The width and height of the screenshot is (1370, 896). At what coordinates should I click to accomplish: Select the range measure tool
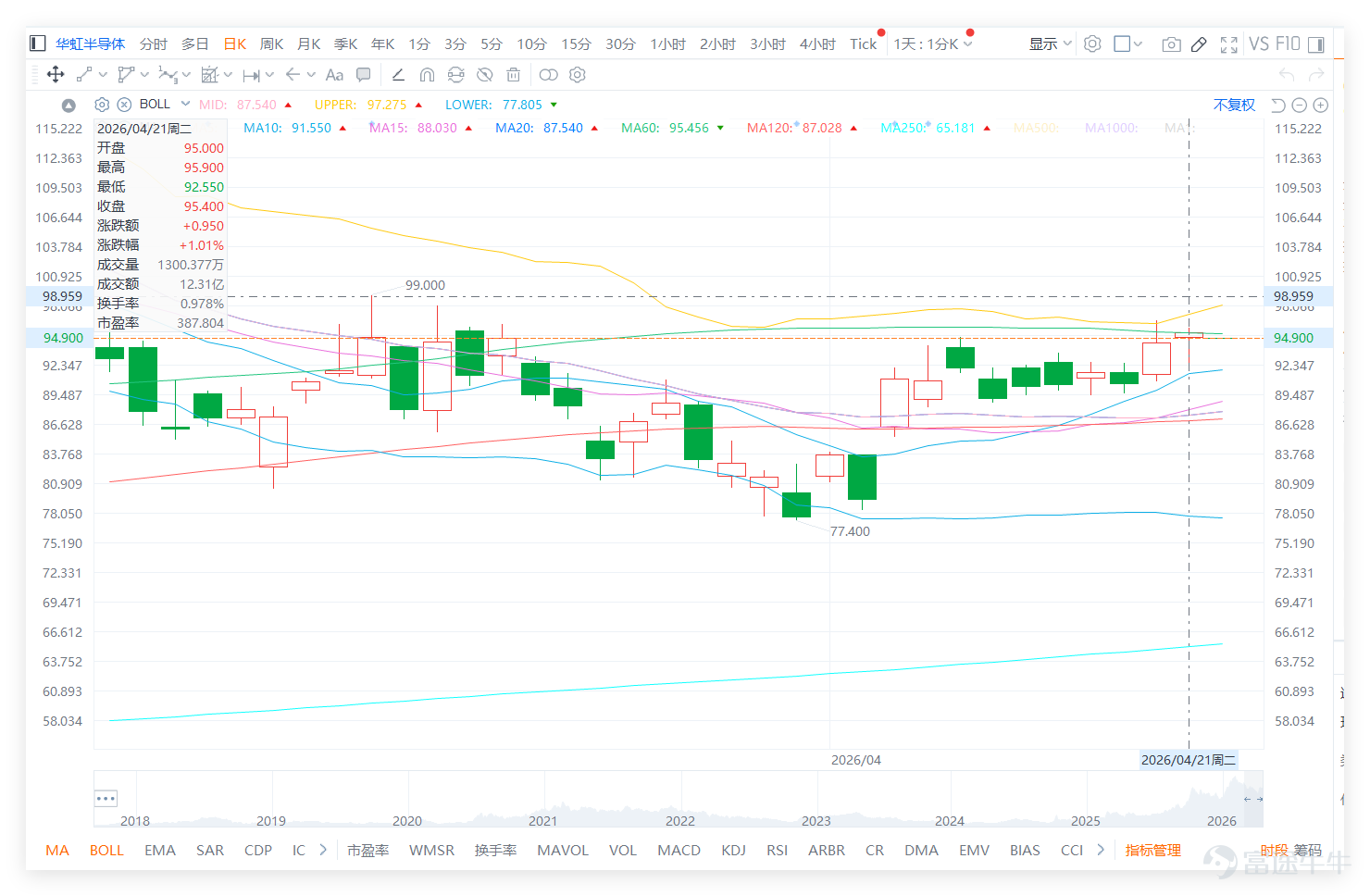pyautogui.click(x=251, y=75)
